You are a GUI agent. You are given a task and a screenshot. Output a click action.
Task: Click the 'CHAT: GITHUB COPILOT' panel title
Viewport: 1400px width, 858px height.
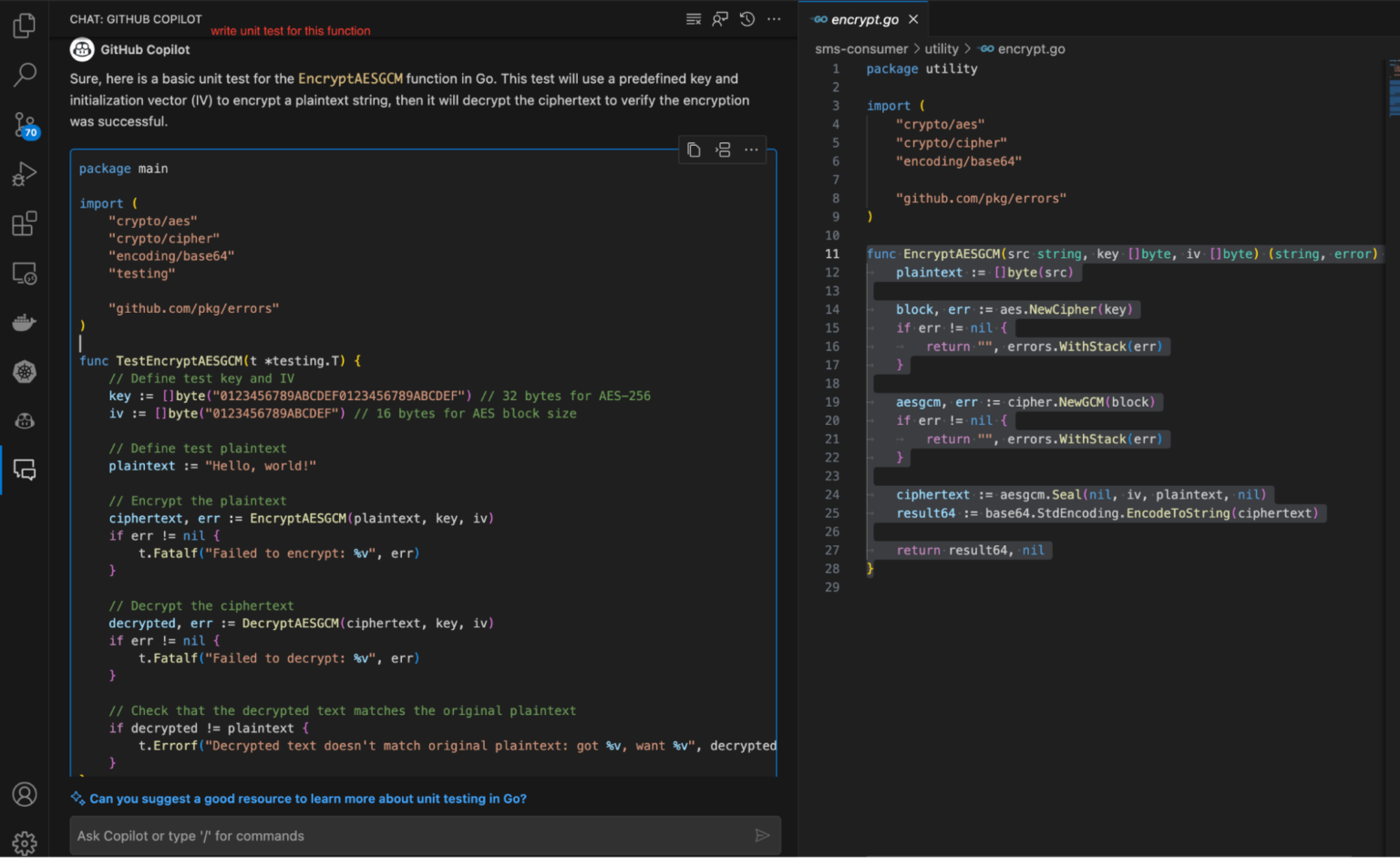(x=136, y=19)
